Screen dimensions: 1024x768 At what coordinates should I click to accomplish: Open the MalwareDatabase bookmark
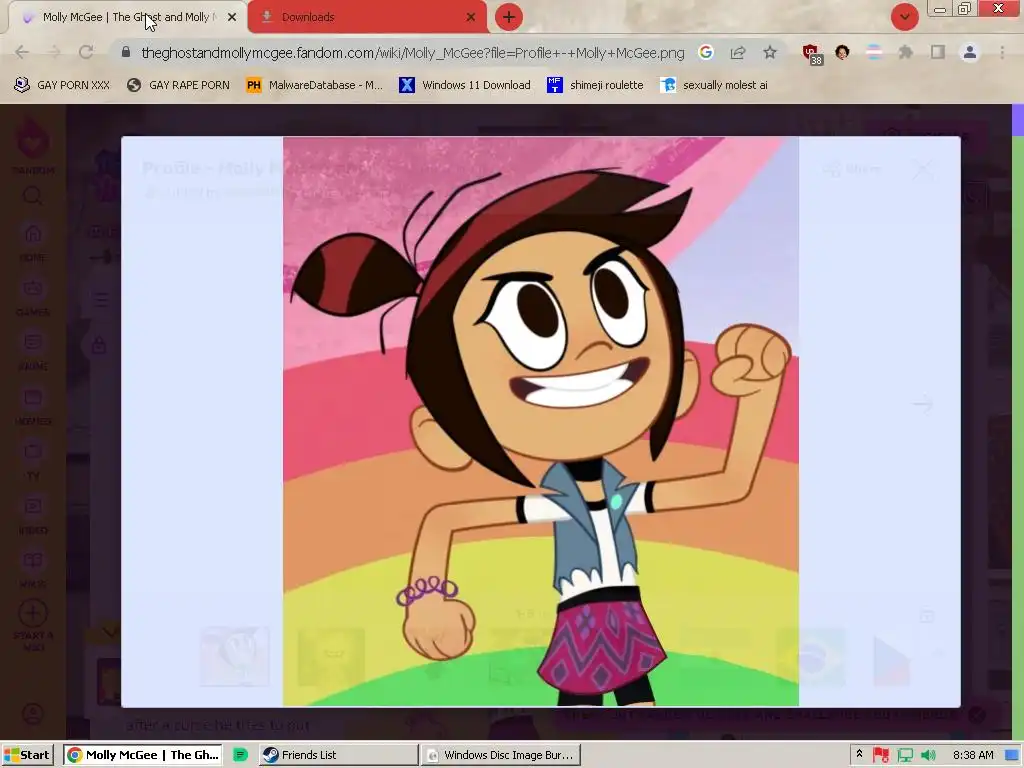[x=314, y=85]
